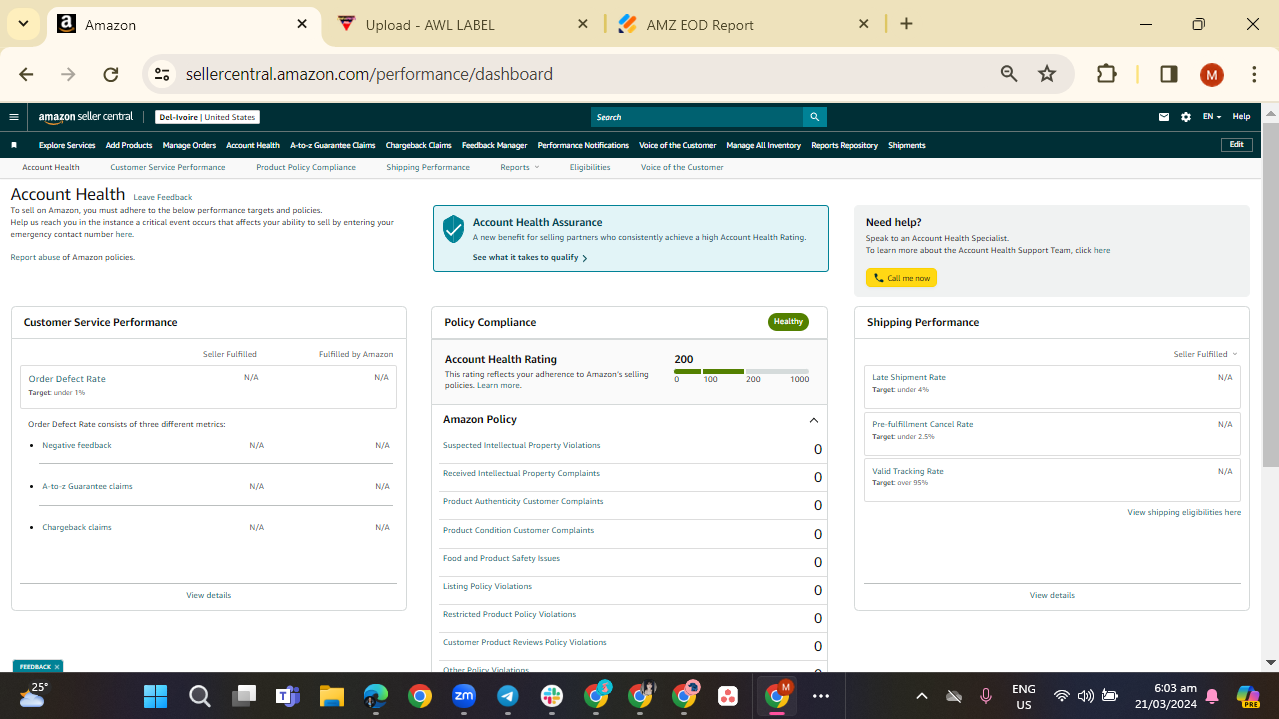Collapse the Amazon Policy section chevron
The width and height of the screenshot is (1279, 719).
813,420
